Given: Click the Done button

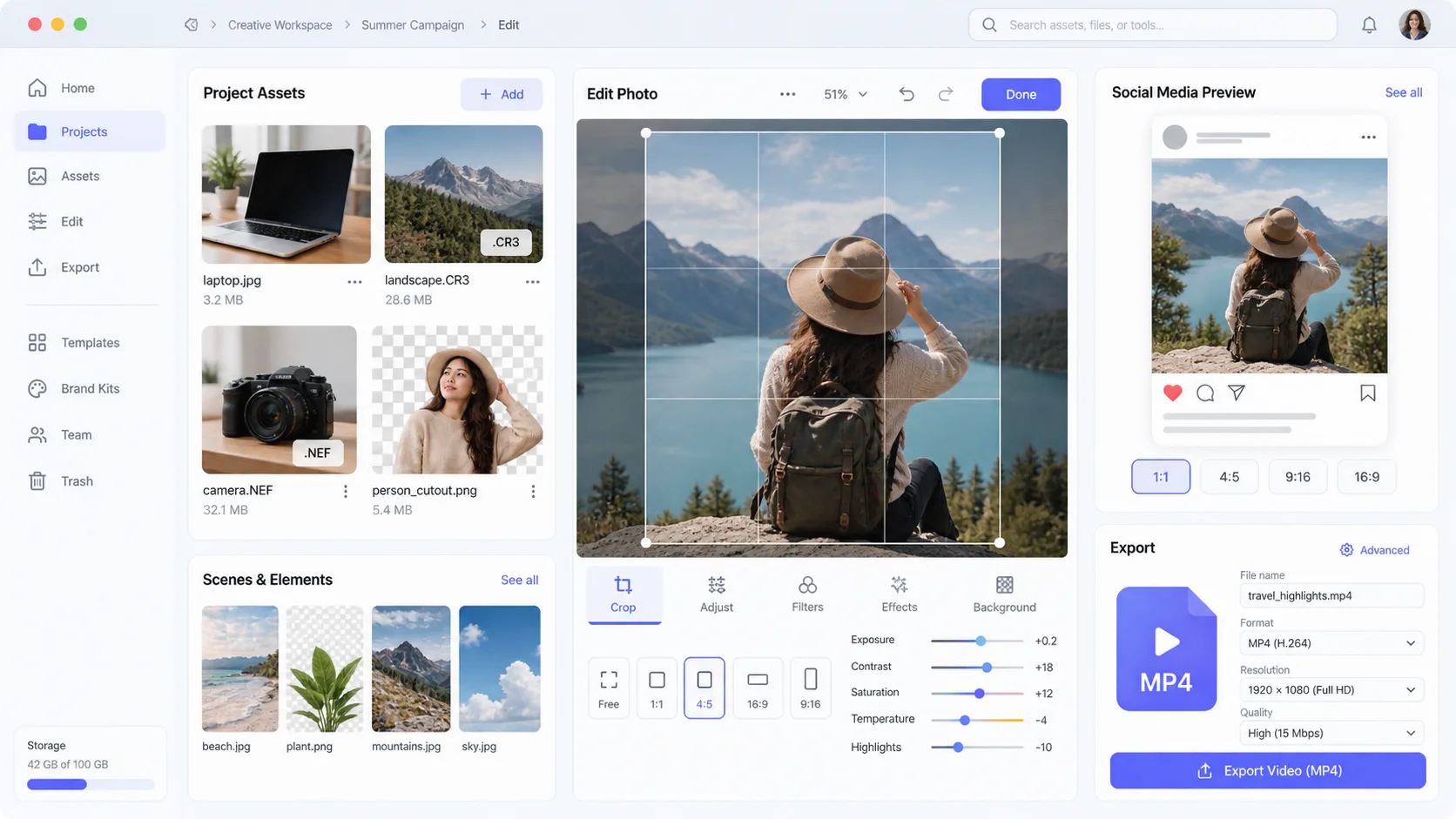Looking at the screenshot, I should (1021, 94).
